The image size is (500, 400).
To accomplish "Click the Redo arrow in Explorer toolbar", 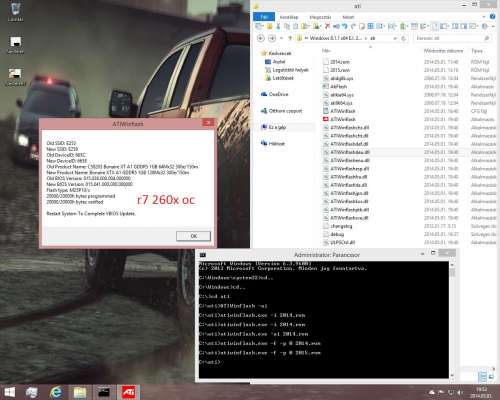I will point(353,26).
